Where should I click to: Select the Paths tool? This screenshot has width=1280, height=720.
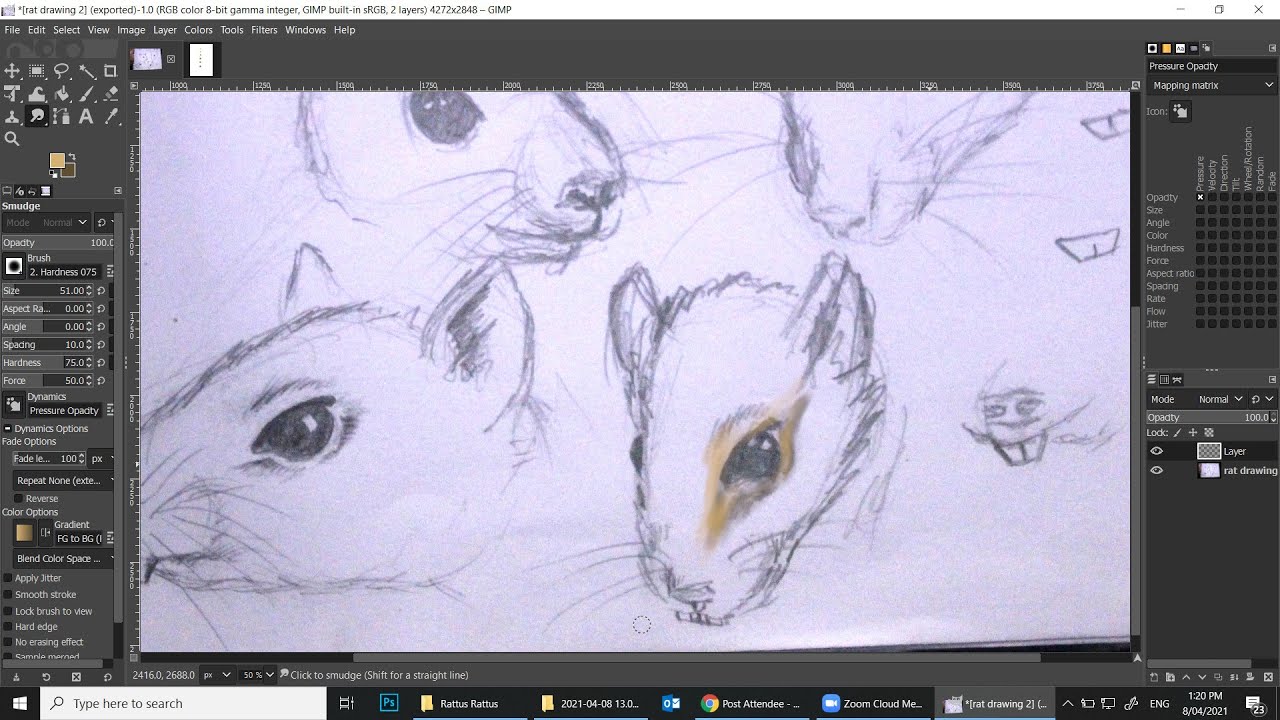(62, 116)
